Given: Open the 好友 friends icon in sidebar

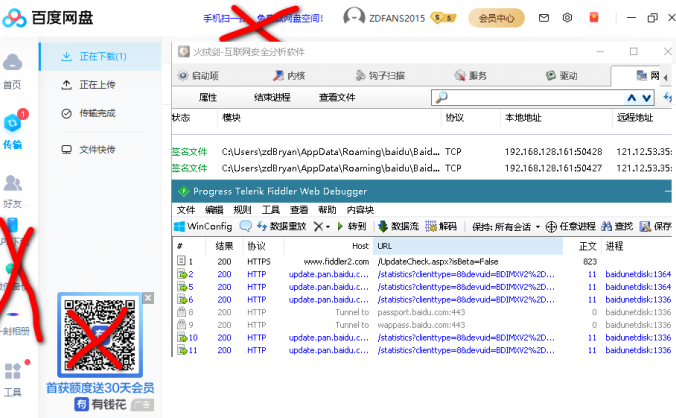Looking at the screenshot, I should 13,184.
